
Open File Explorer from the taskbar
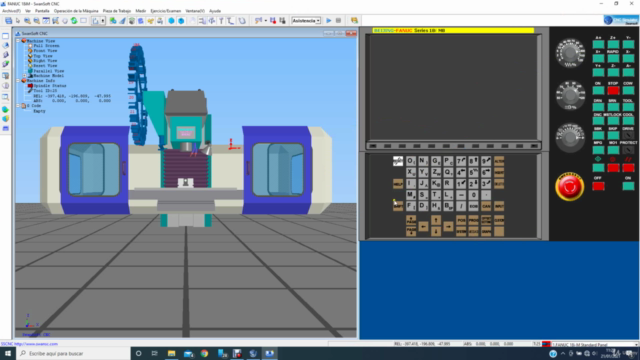coord(171,353)
